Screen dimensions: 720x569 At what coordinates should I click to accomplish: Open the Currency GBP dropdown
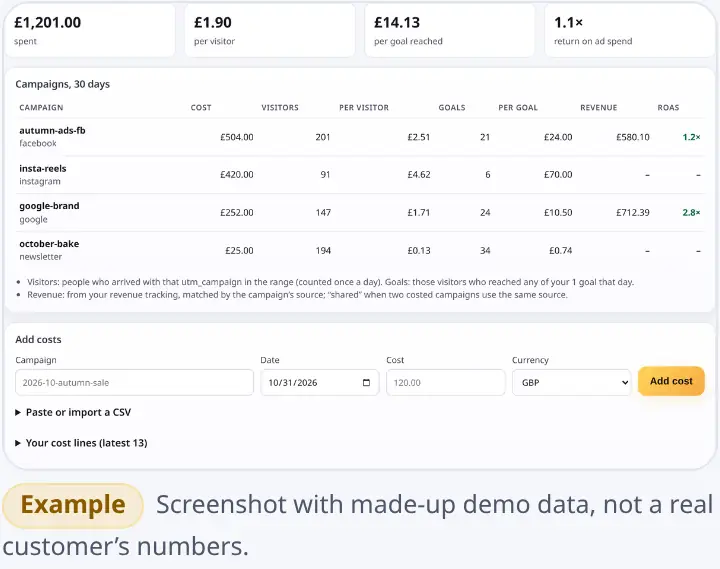(572, 383)
